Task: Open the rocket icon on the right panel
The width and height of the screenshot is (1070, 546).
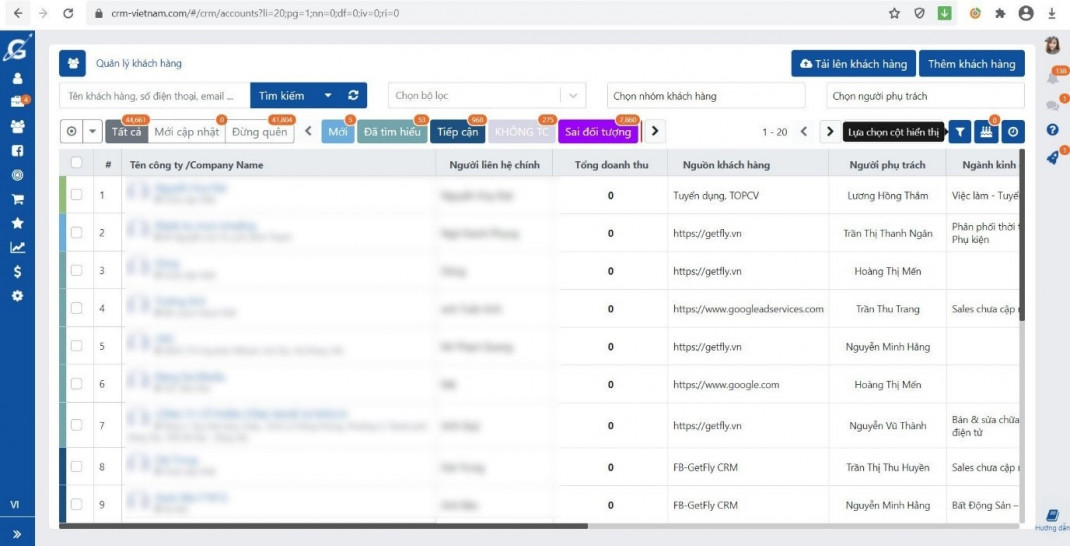Action: 1052,158
